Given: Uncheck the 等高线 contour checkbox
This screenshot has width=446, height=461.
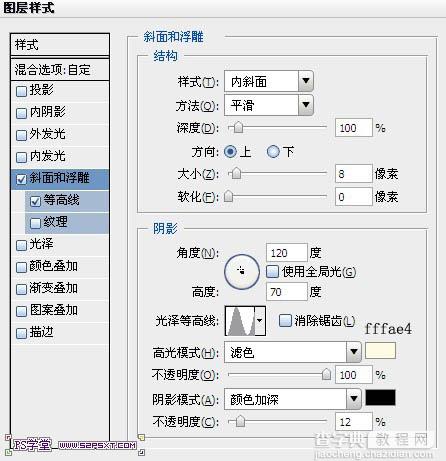Looking at the screenshot, I should (x=35, y=201).
